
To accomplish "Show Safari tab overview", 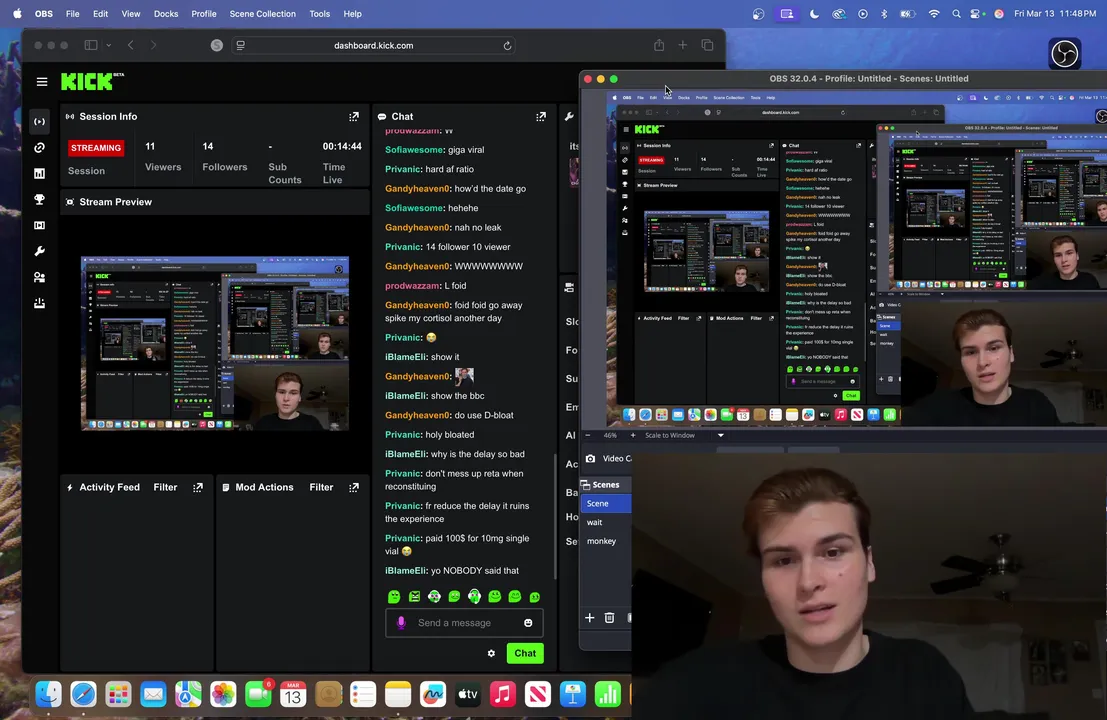I will (707, 45).
